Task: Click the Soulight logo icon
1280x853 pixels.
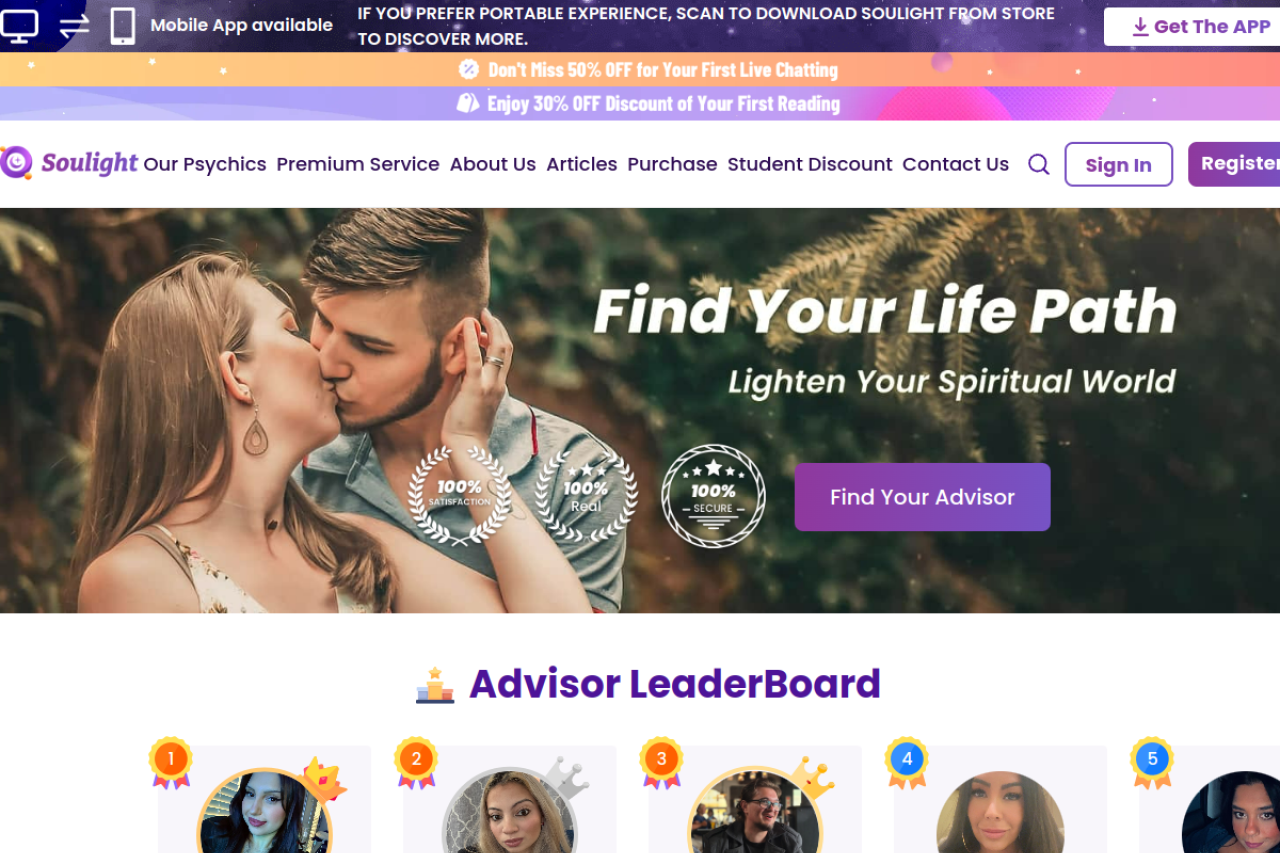Action: 17,163
